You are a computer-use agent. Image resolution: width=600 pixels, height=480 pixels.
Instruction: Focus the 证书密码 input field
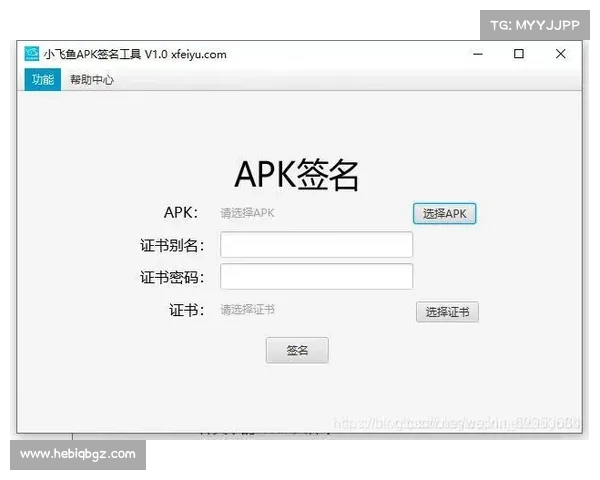pos(316,276)
